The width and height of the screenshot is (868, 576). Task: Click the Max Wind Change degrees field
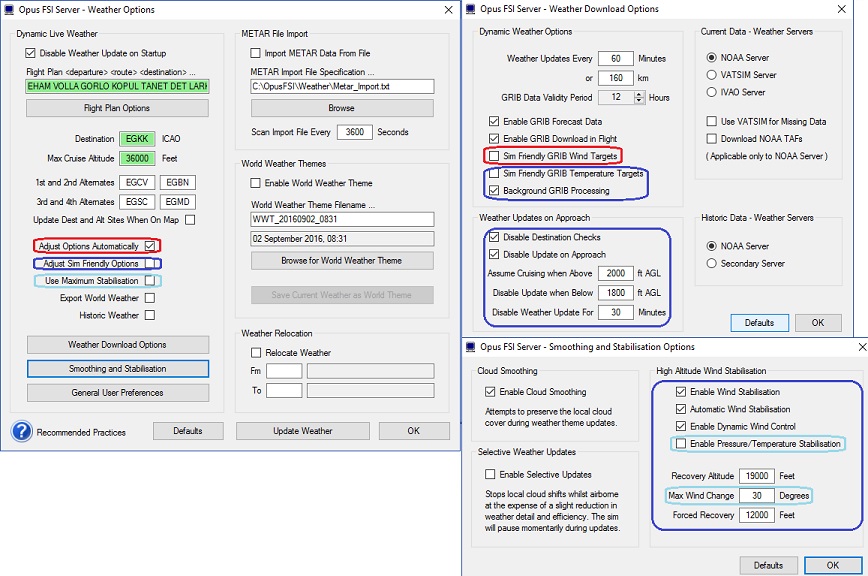click(x=757, y=496)
